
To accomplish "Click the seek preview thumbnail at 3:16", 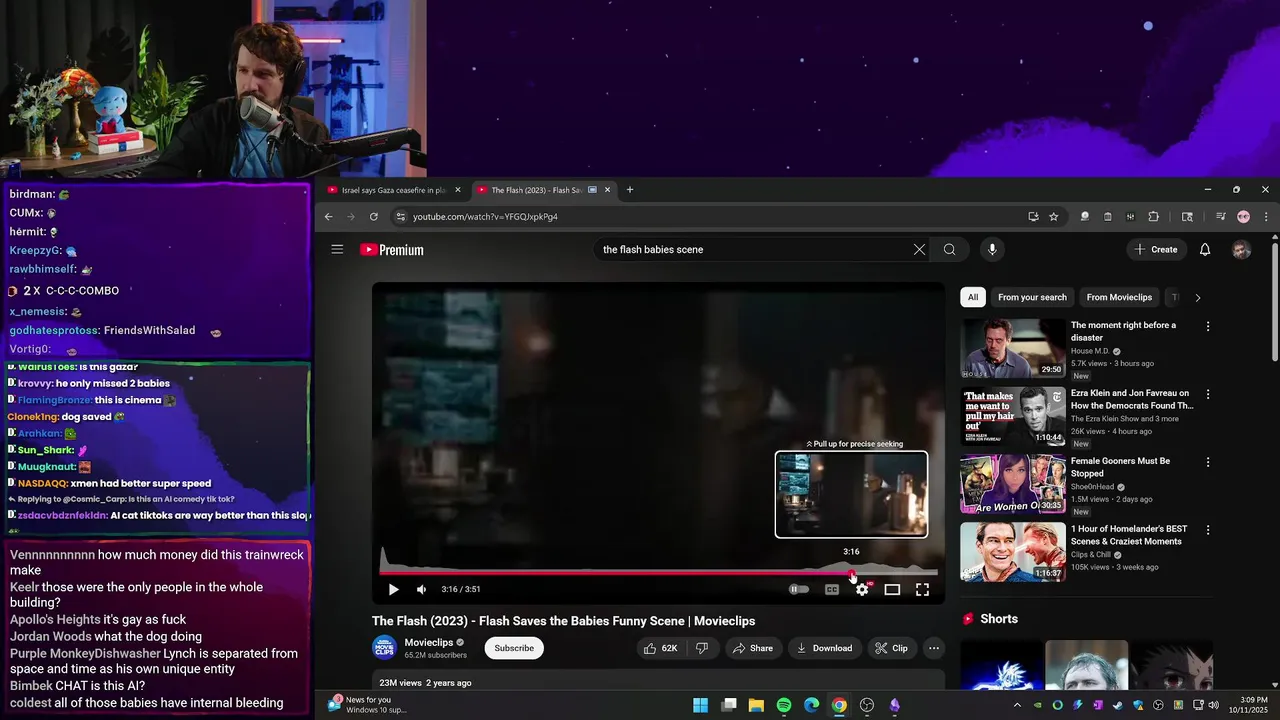I will [x=851, y=494].
